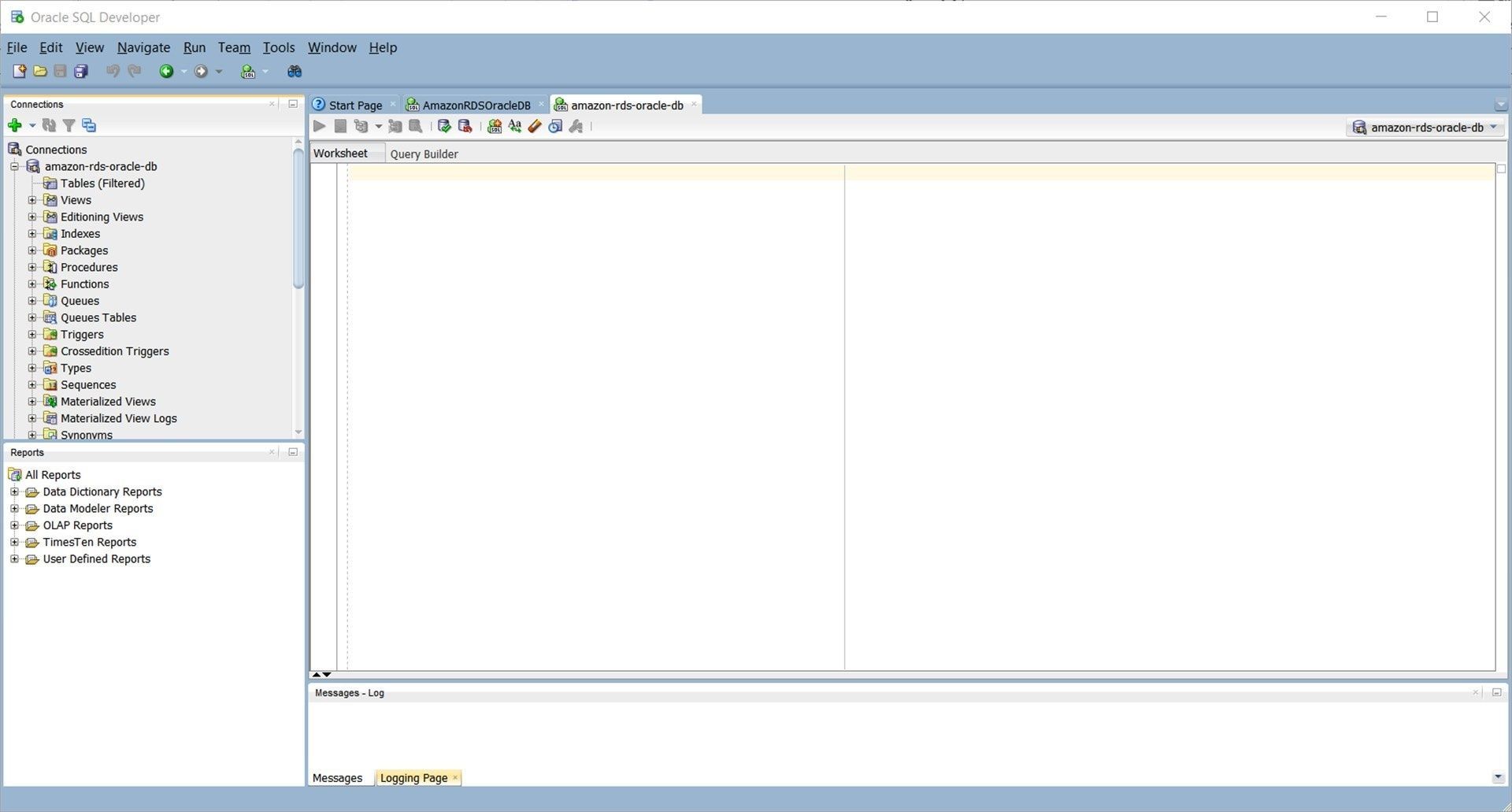The image size is (1512, 812).
Task: Expand User Defined Reports folder
Action: 14,559
